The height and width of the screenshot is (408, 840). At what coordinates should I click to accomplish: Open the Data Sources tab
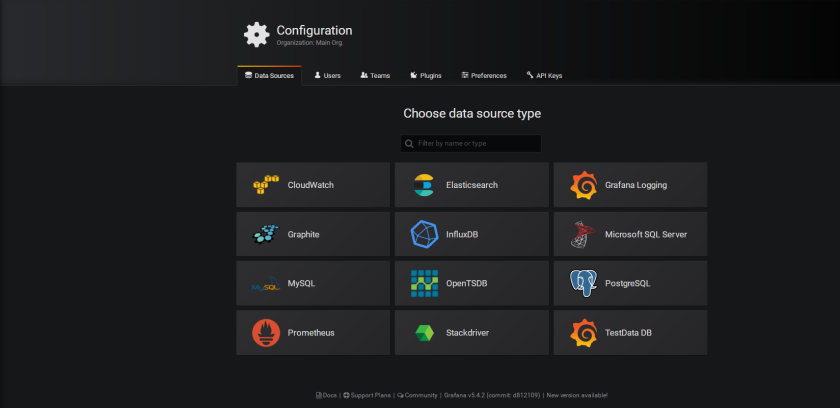point(269,75)
